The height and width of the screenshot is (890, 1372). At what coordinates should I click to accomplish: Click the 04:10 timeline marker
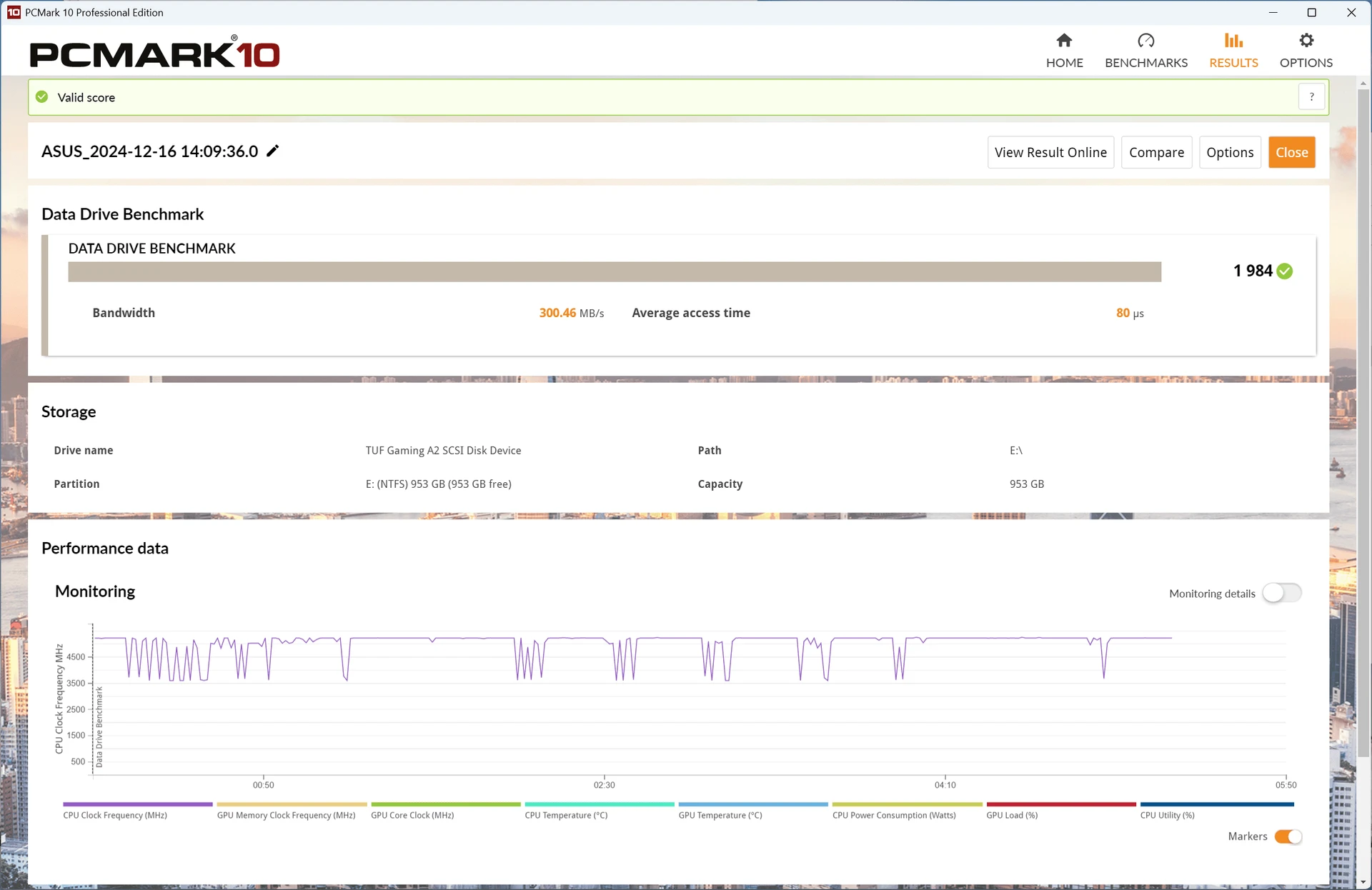[x=945, y=784]
